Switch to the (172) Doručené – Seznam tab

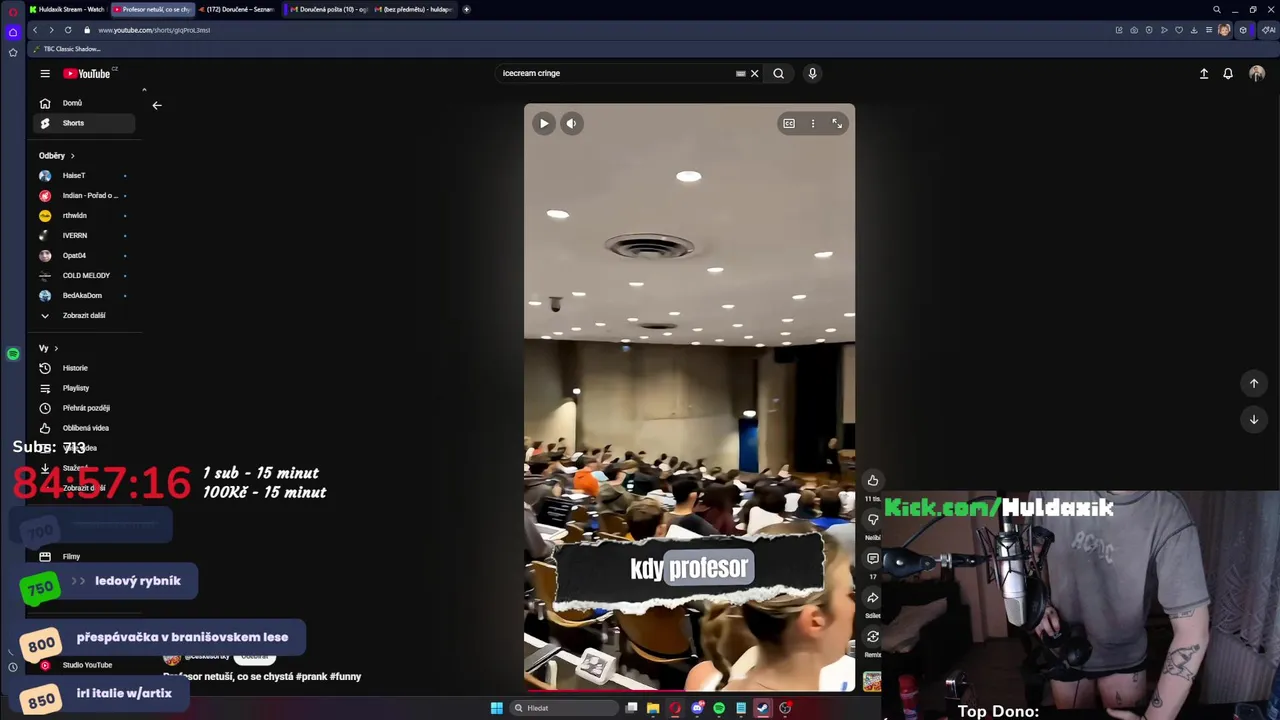(x=236, y=9)
